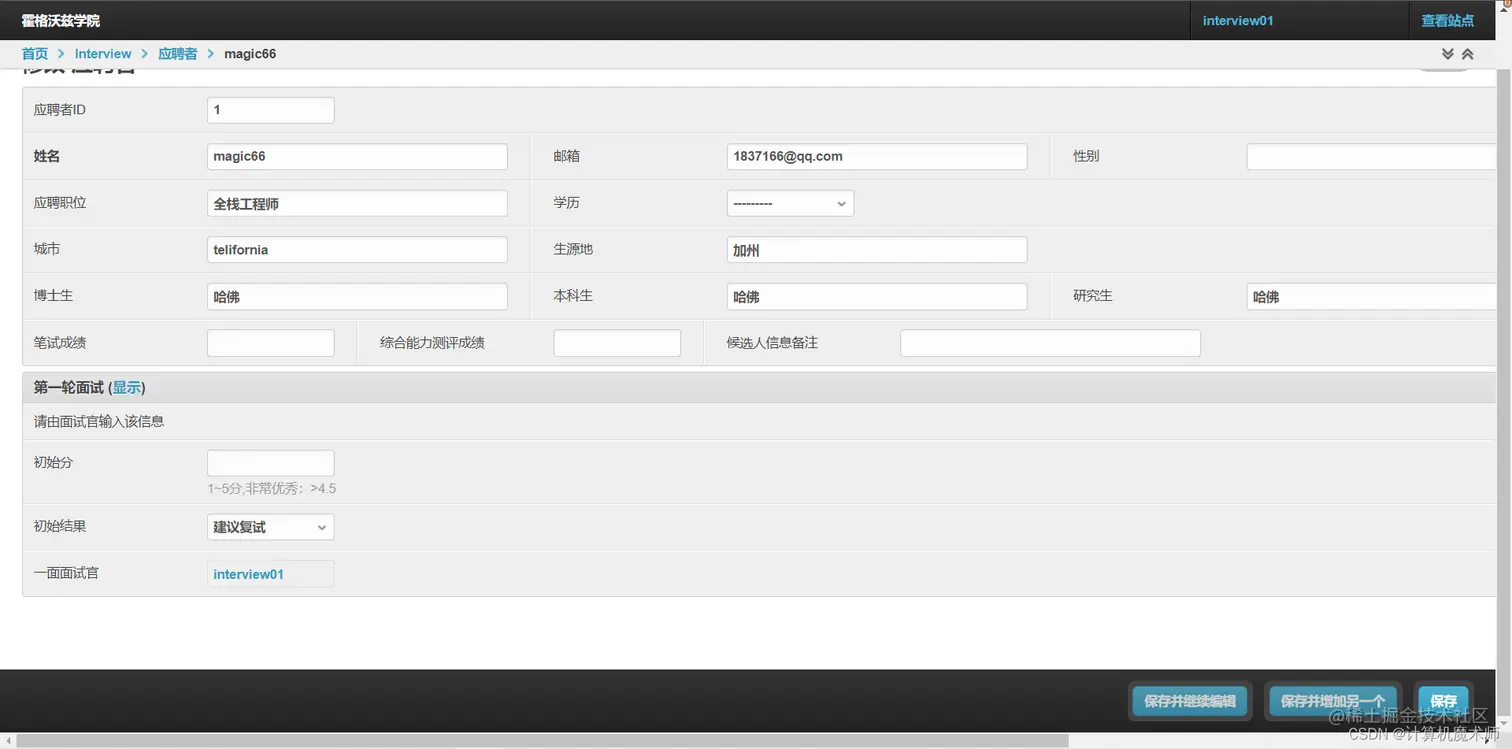Focus the 笔试成绩 field
The height and width of the screenshot is (749, 1512).
270,343
